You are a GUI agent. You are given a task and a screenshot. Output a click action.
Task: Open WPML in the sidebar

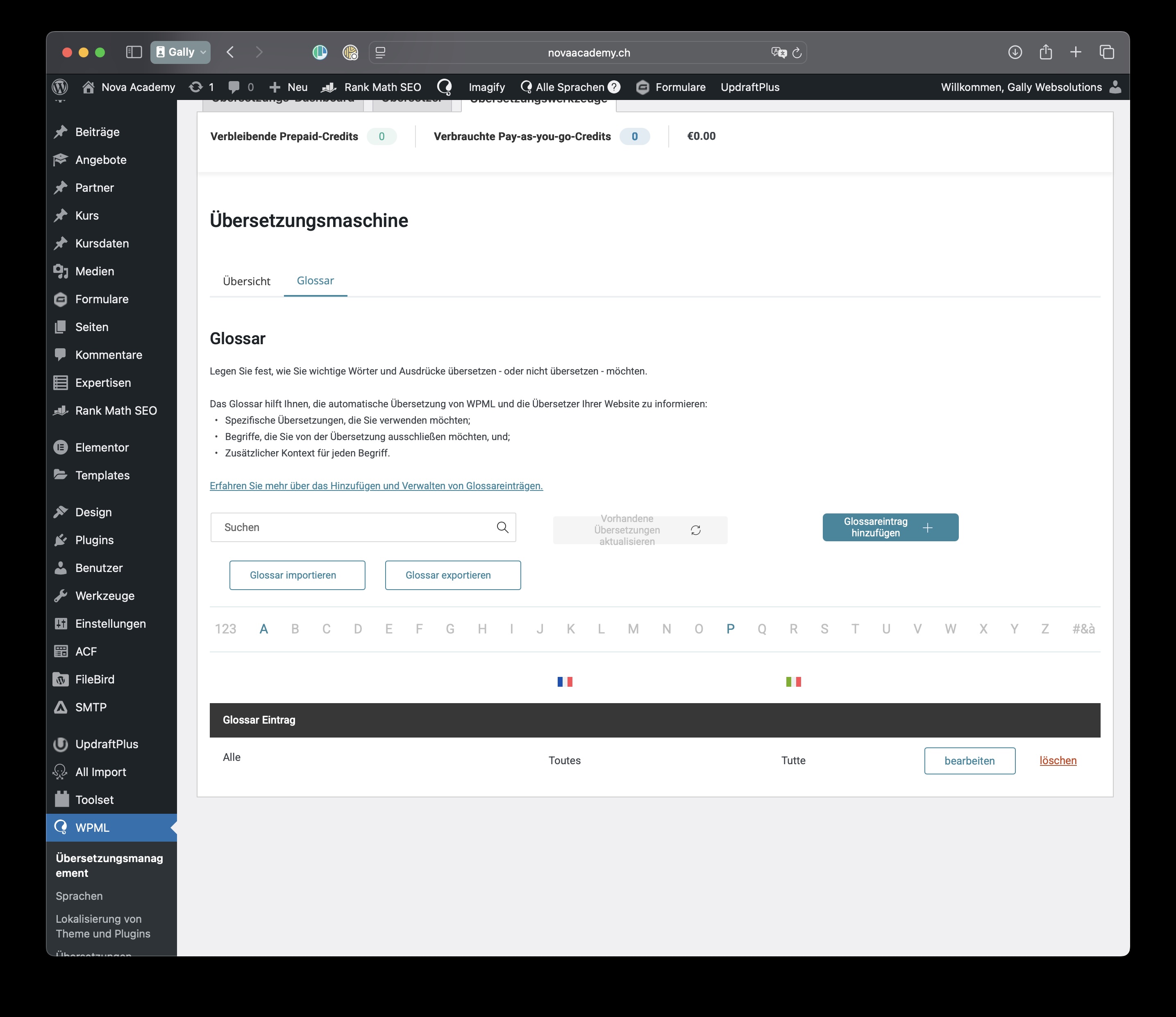coord(112,827)
